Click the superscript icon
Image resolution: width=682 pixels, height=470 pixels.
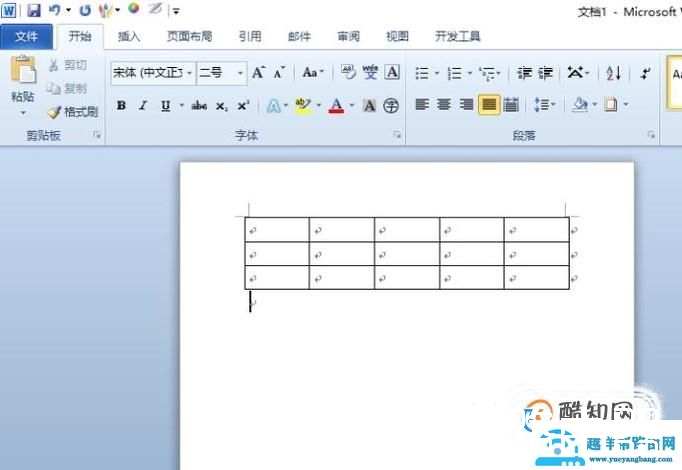[x=243, y=106]
